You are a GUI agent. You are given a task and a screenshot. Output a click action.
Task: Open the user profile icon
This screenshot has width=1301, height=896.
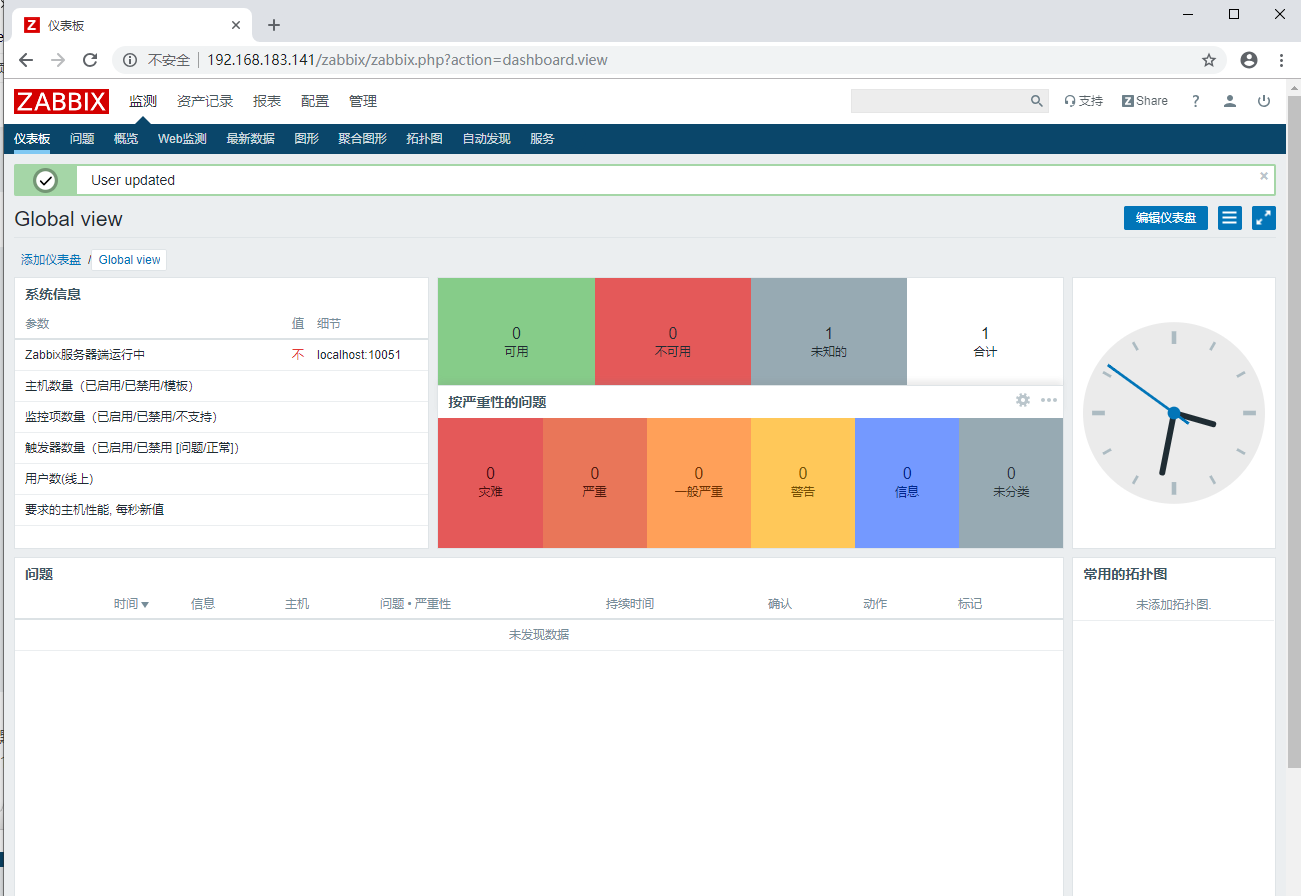click(1230, 101)
